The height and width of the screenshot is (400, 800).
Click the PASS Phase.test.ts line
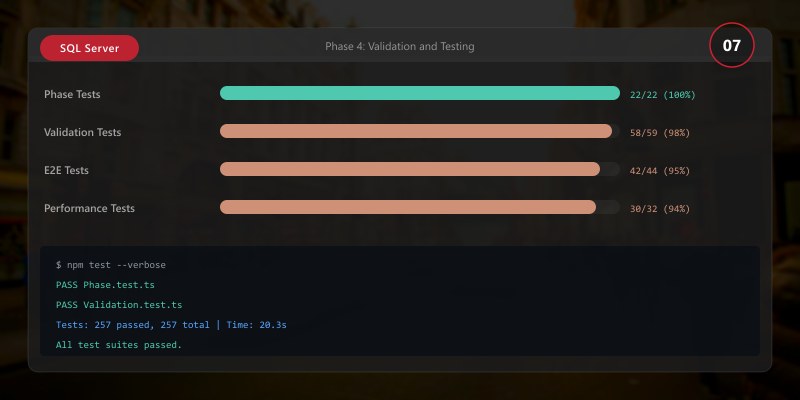pos(105,285)
